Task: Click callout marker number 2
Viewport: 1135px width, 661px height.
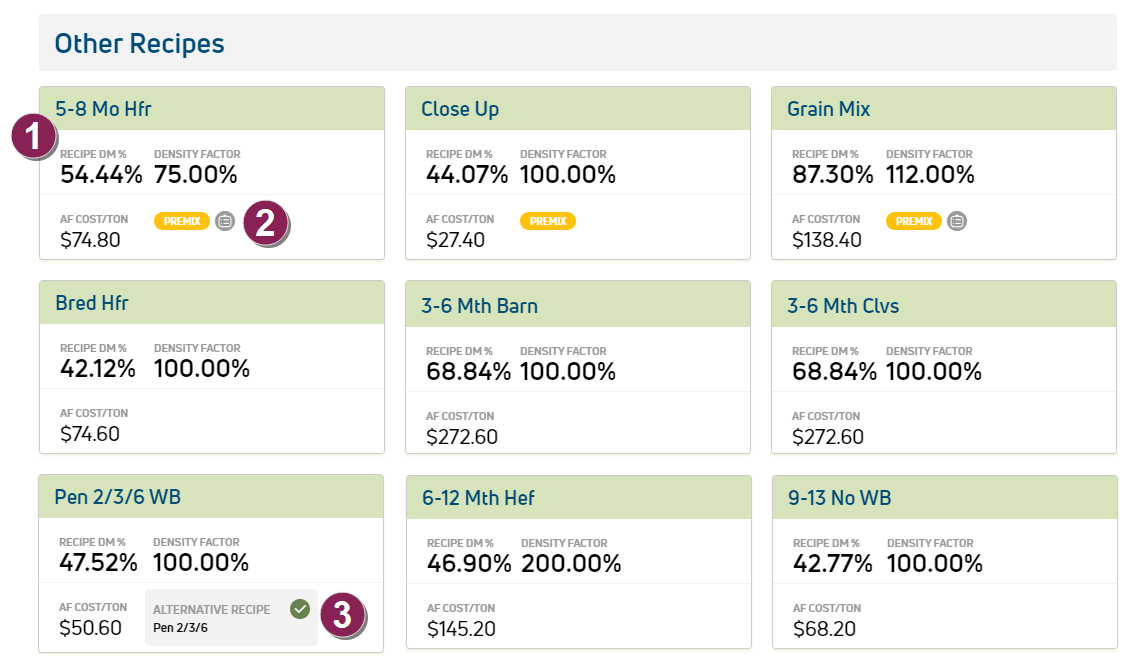Action: tap(265, 223)
